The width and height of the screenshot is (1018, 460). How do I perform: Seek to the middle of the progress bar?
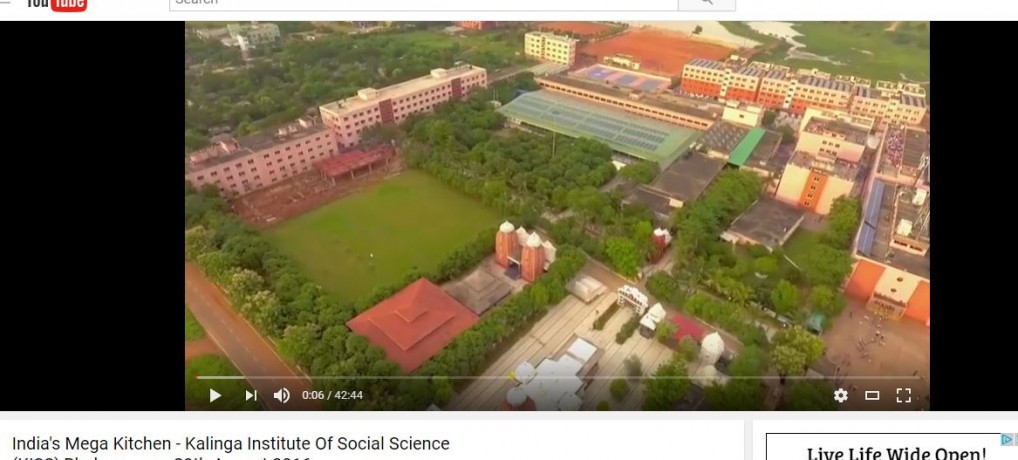point(557,377)
